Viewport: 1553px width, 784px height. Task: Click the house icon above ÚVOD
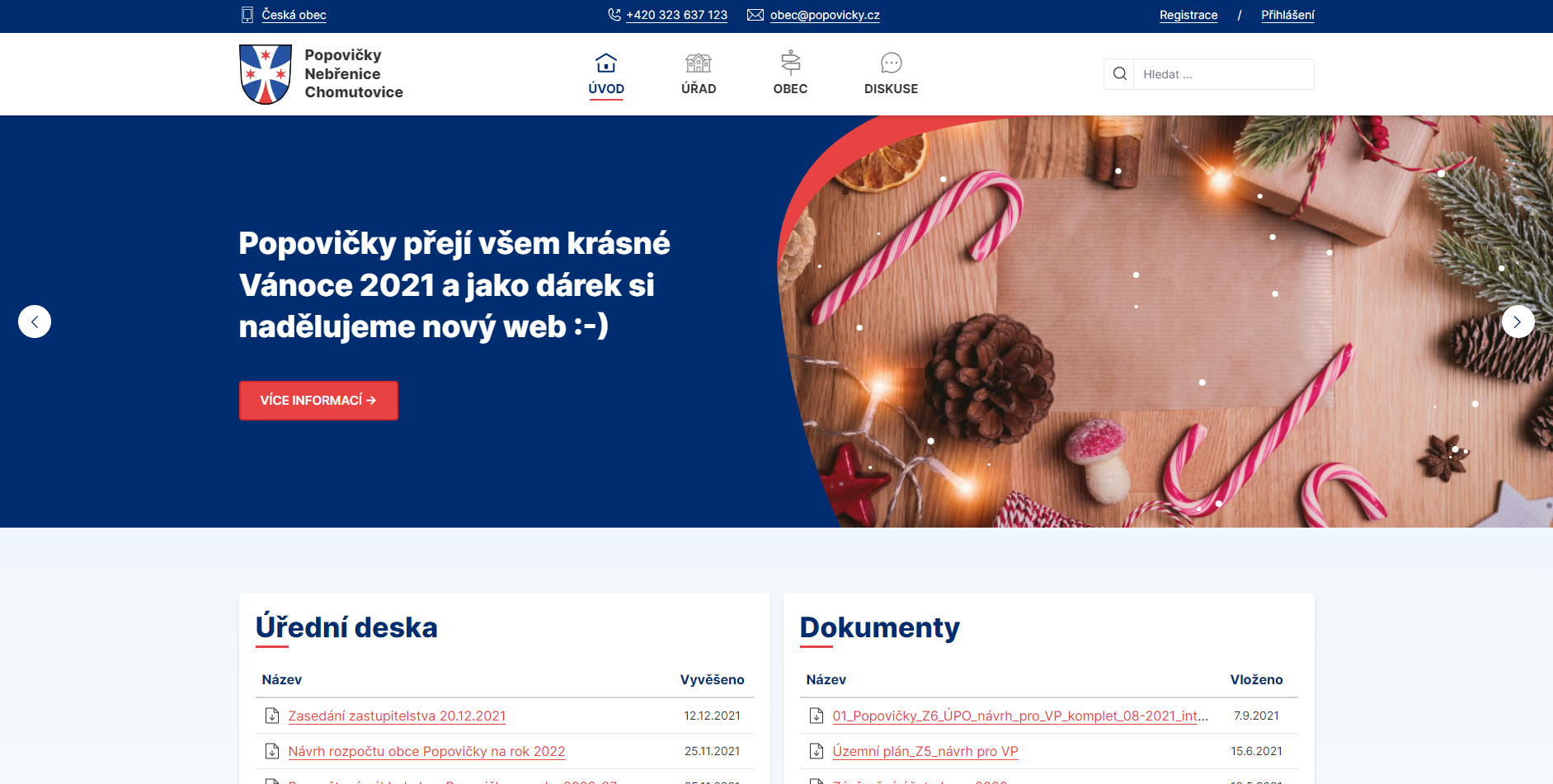(606, 63)
